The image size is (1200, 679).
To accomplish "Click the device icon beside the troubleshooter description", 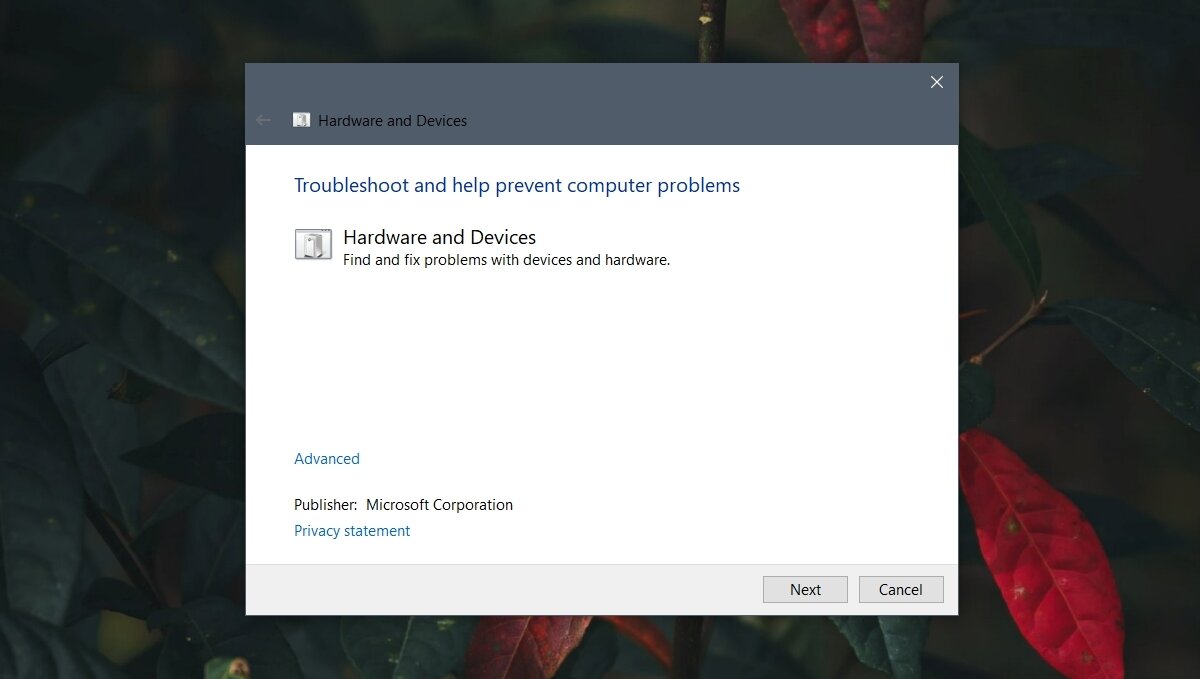I will pos(313,244).
